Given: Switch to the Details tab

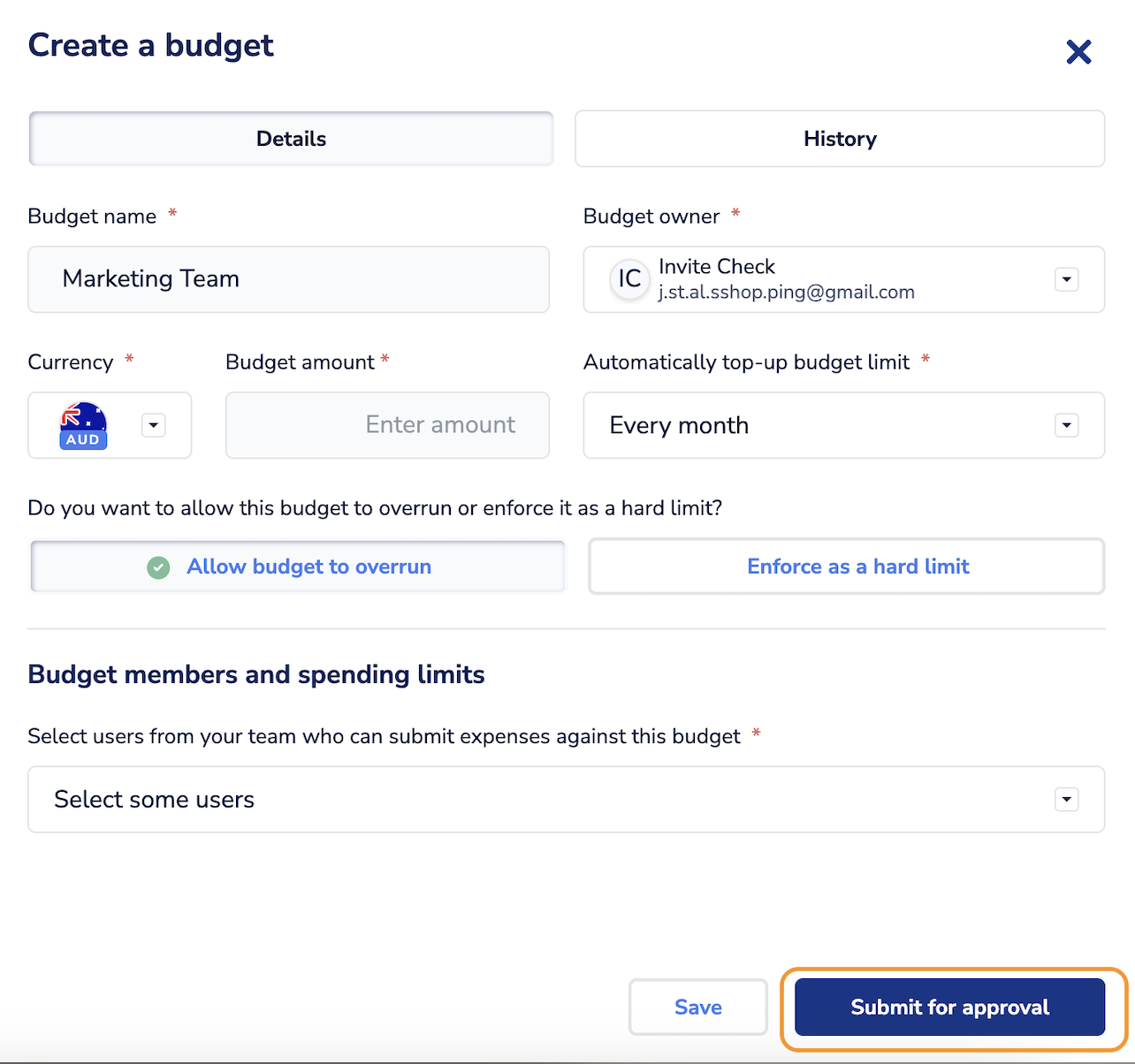Looking at the screenshot, I should click(291, 139).
